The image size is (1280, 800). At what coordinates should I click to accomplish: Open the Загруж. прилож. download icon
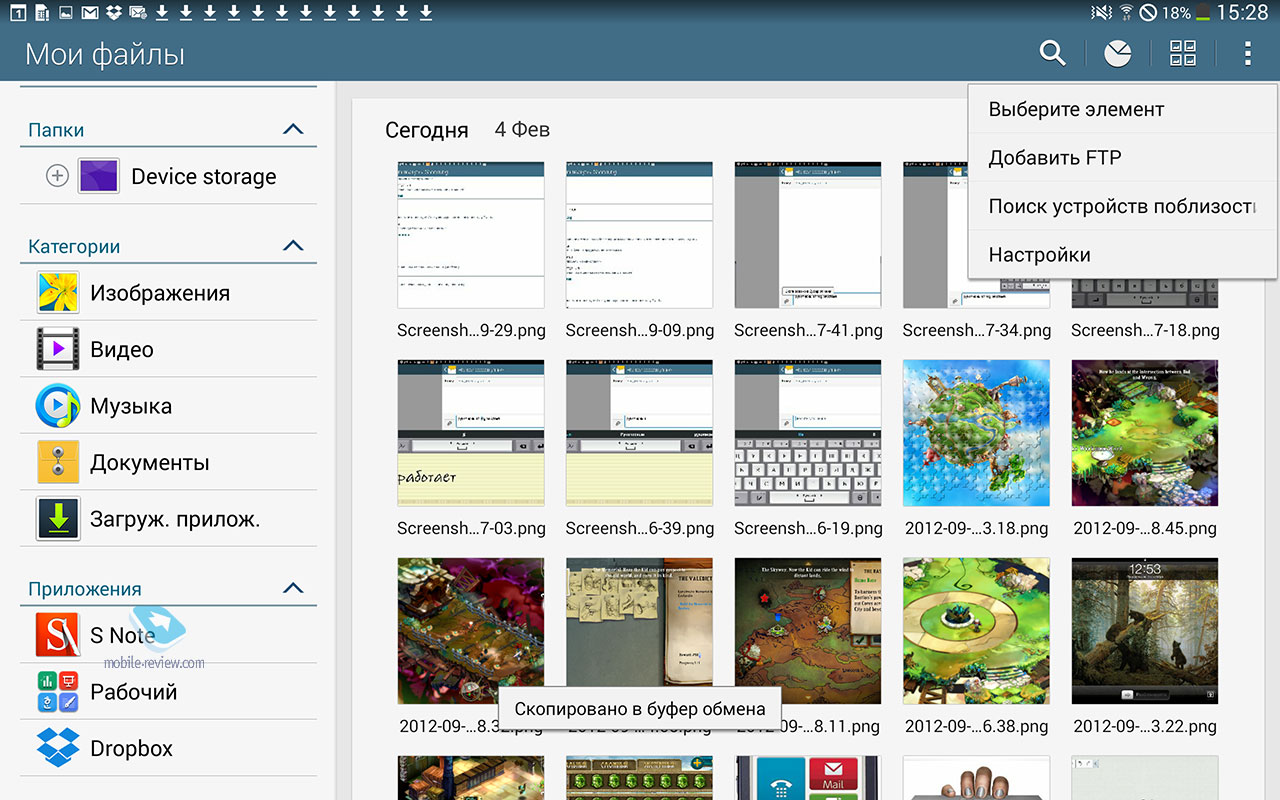[x=58, y=519]
